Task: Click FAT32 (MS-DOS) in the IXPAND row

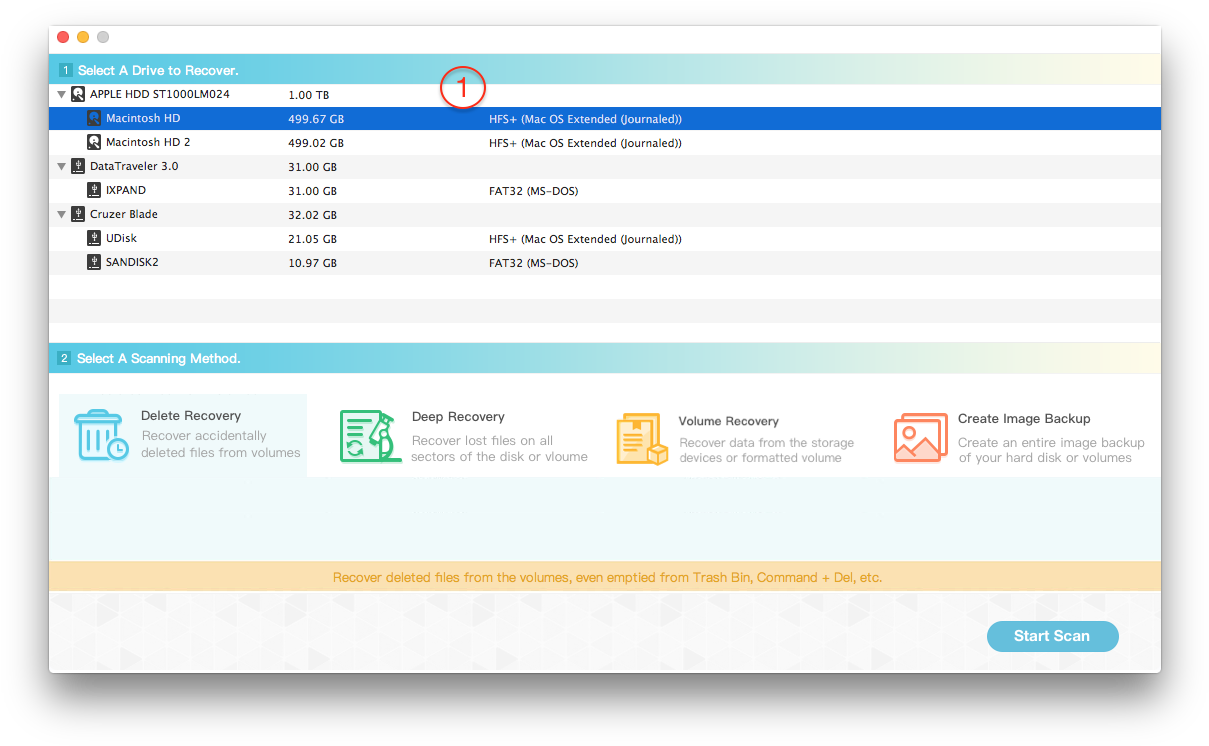Action: [533, 191]
